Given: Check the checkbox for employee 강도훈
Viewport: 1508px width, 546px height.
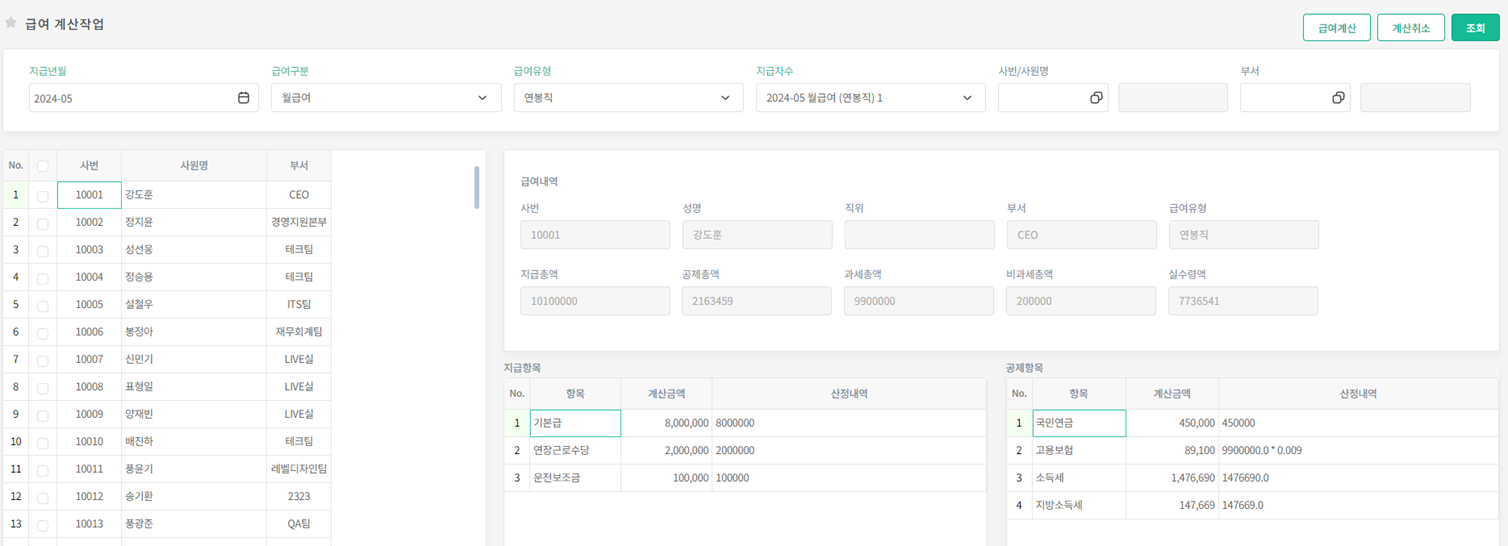Looking at the screenshot, I should pyautogui.click(x=42, y=196).
